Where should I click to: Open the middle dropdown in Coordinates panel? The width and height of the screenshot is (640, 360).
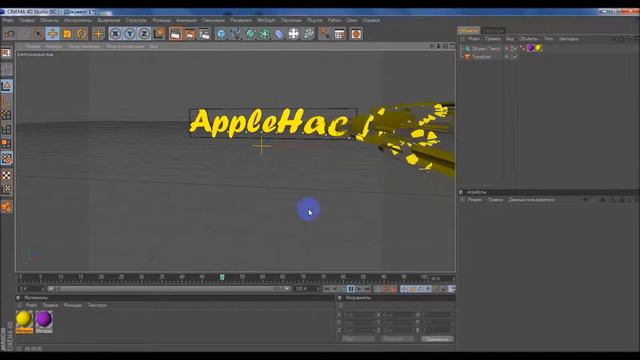pos(397,339)
